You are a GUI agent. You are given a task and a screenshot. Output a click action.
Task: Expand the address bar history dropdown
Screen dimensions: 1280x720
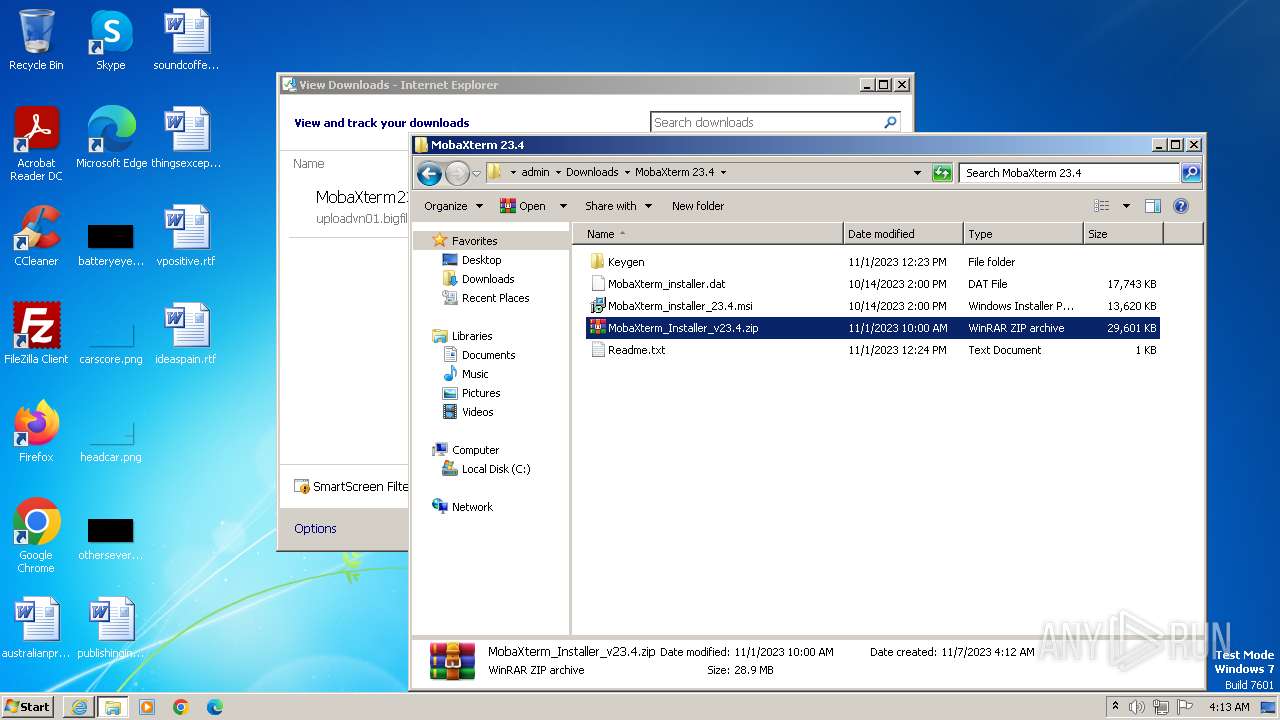click(917, 173)
